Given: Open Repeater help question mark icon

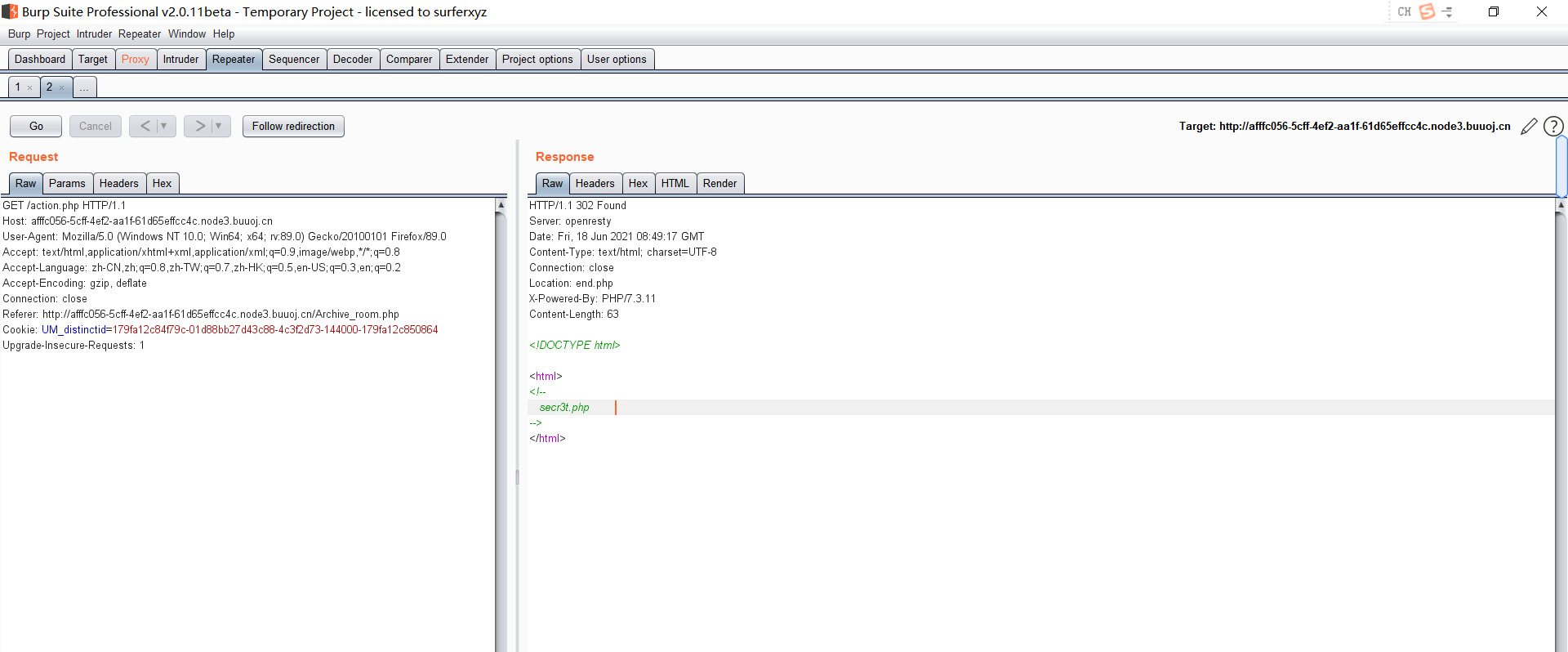Looking at the screenshot, I should coord(1553,127).
